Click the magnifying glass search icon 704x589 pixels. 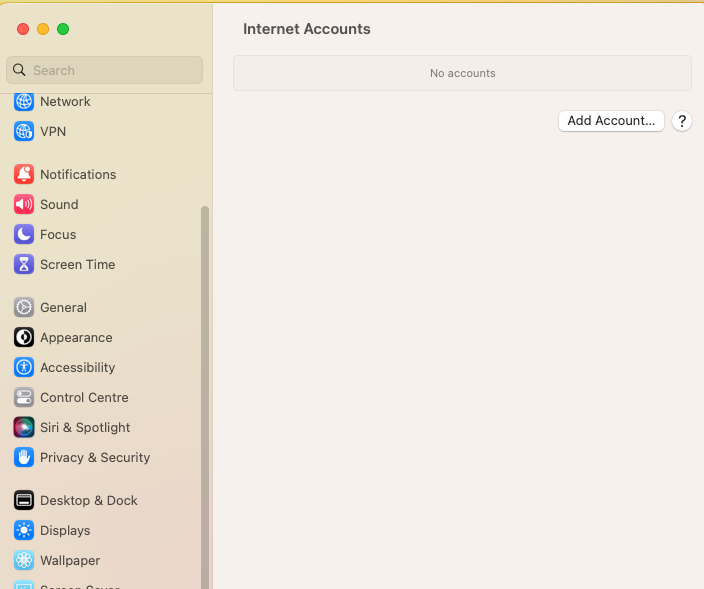pos(19,70)
